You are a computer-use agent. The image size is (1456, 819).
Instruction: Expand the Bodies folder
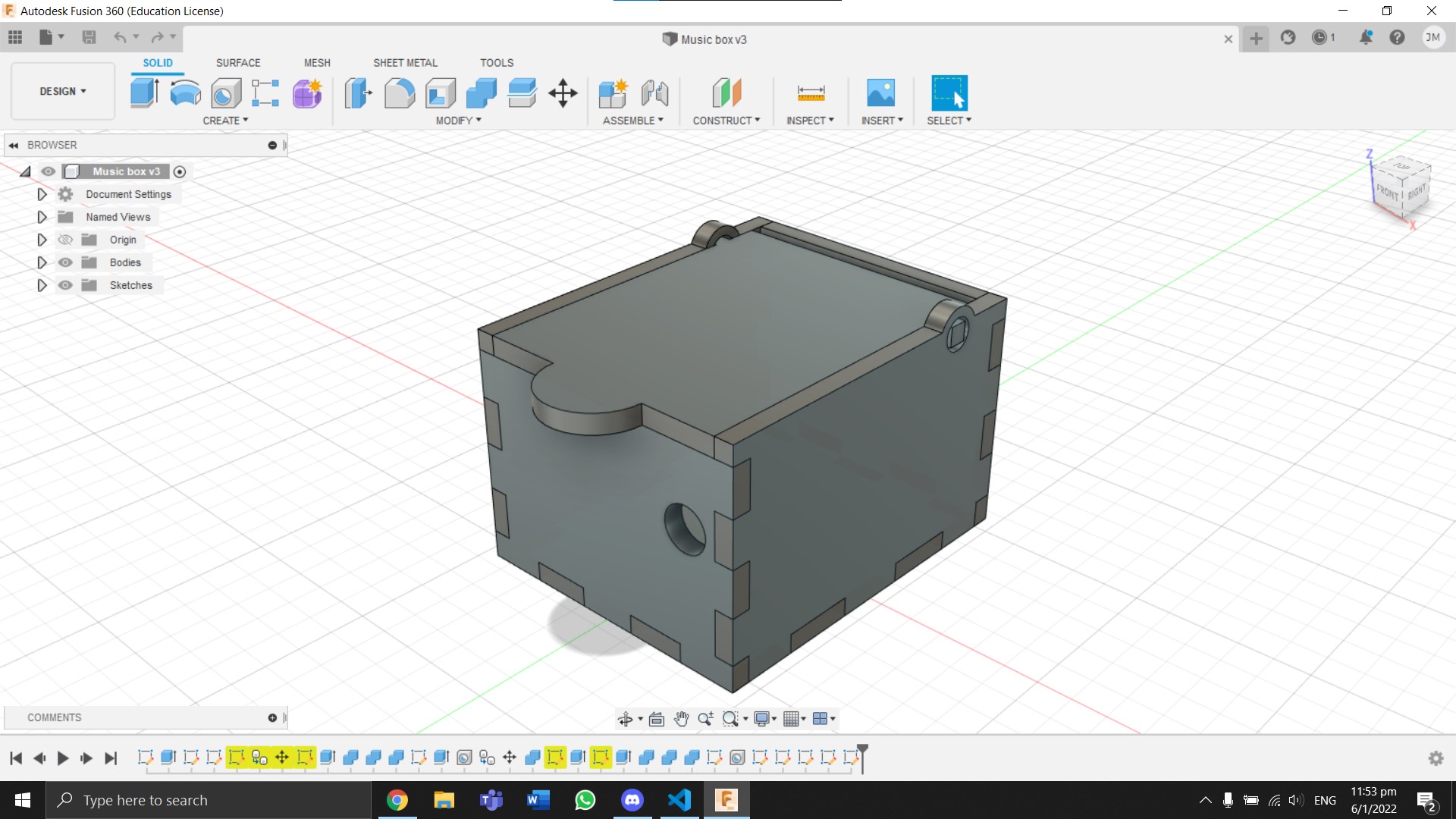point(42,262)
